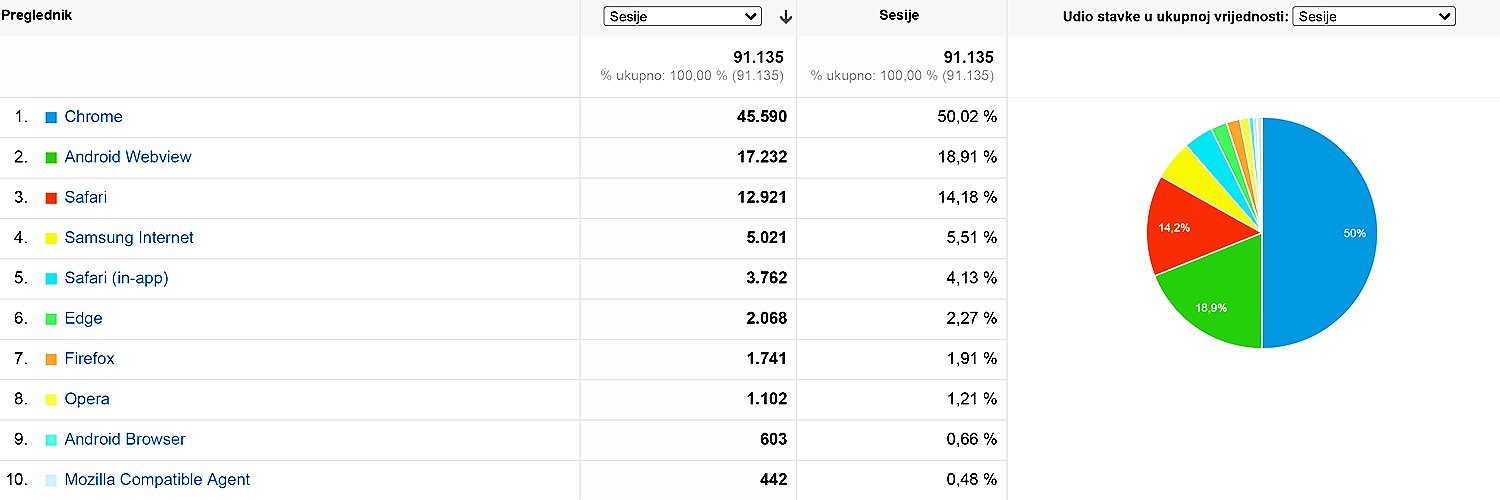Click the red Safari color swatch

coord(51,198)
